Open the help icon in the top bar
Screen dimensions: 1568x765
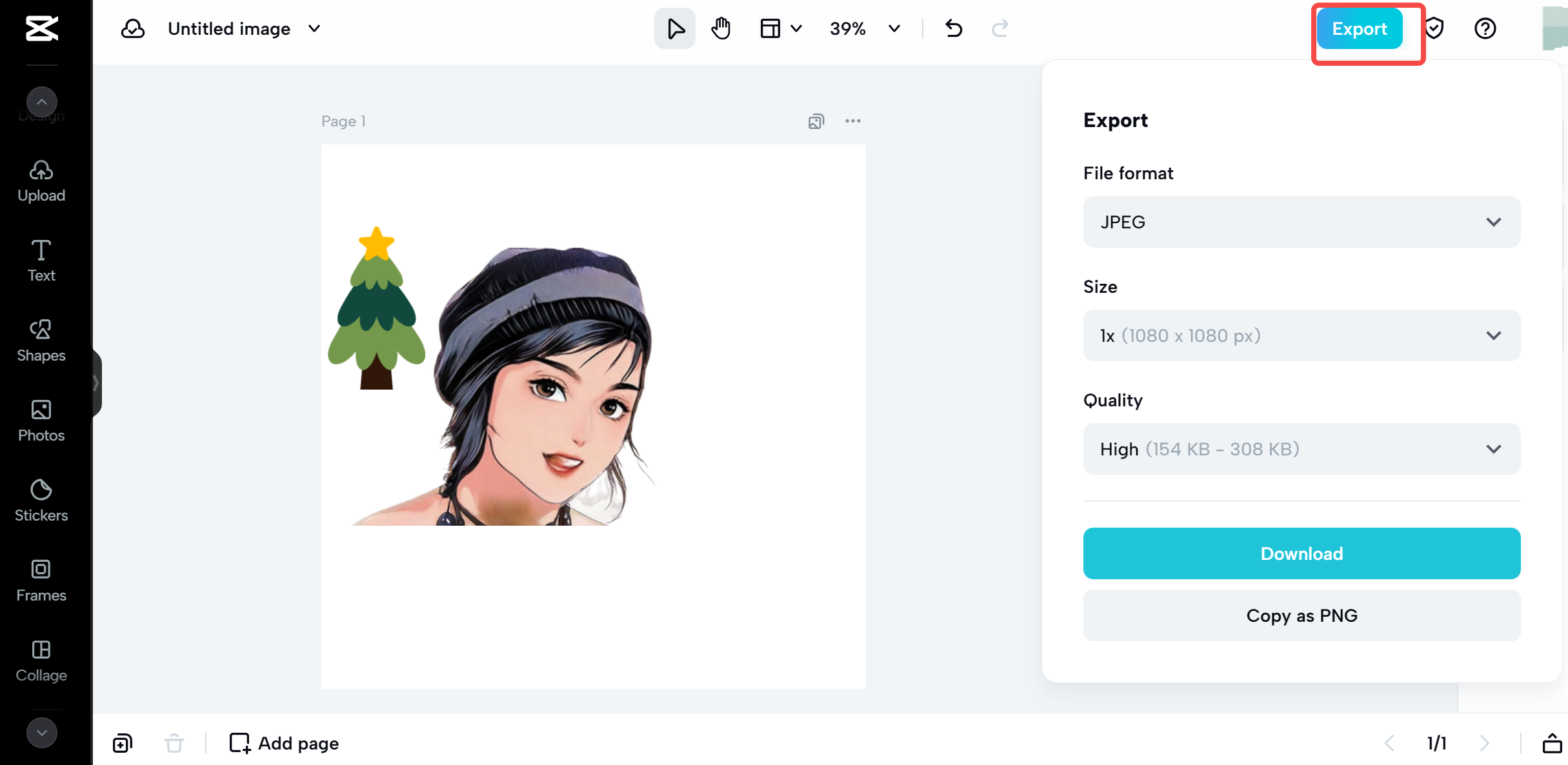(x=1485, y=28)
